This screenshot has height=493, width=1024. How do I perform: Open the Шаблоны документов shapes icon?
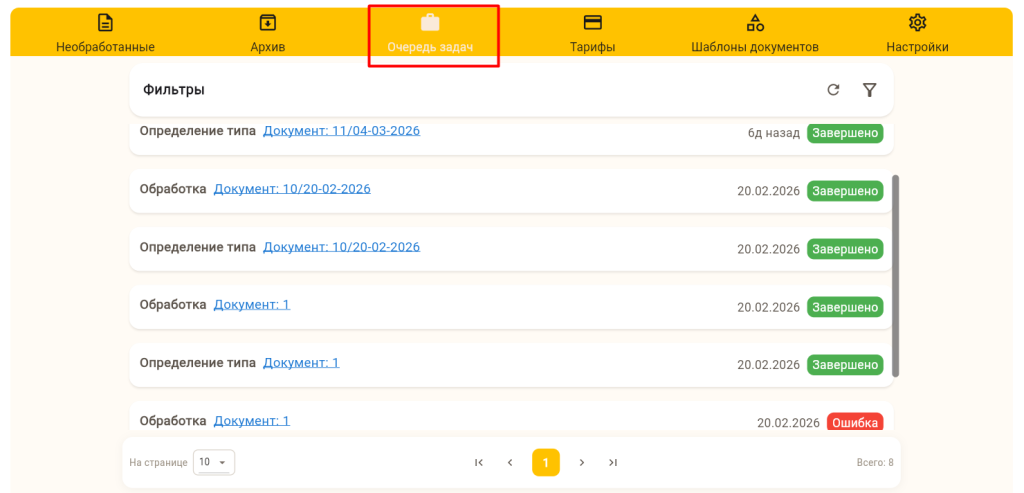coord(755,23)
